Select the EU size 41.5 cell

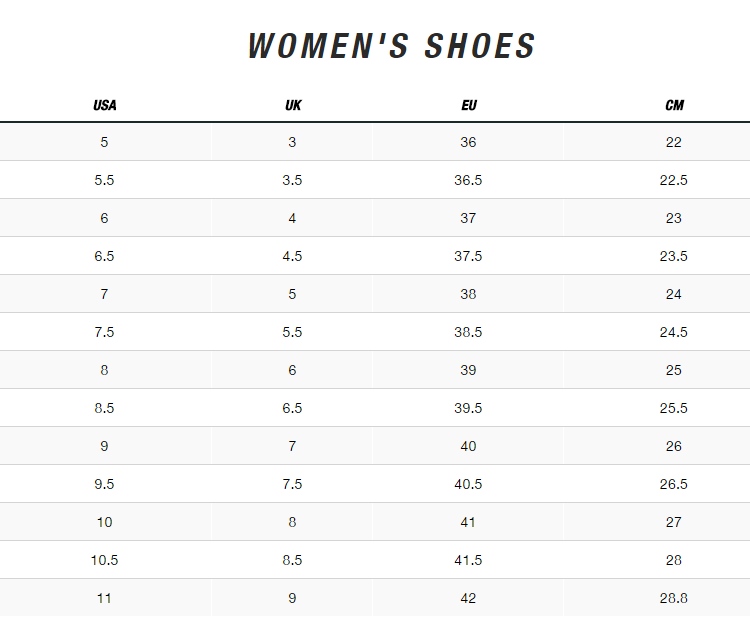tap(468, 560)
